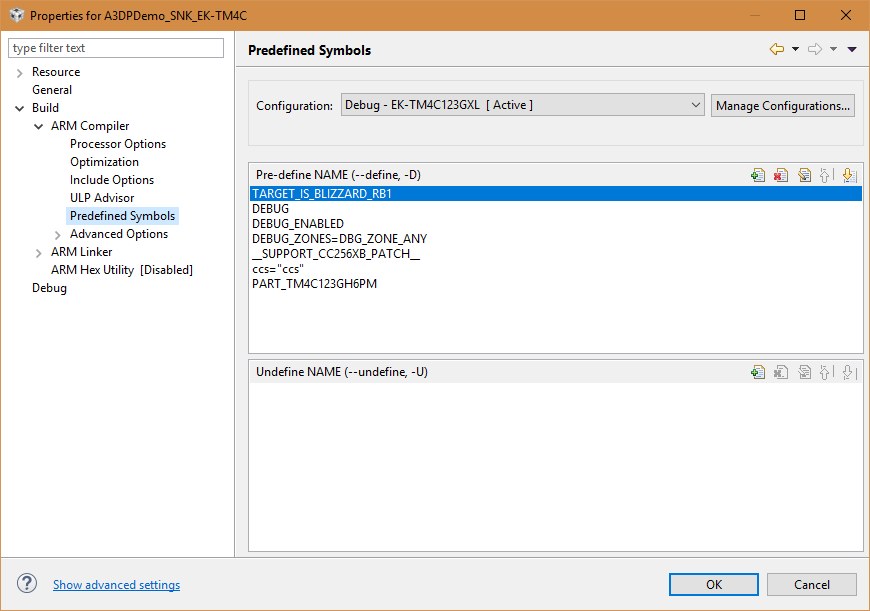The height and width of the screenshot is (611, 870).
Task: Click the Help question mark icon
Action: coord(27,584)
